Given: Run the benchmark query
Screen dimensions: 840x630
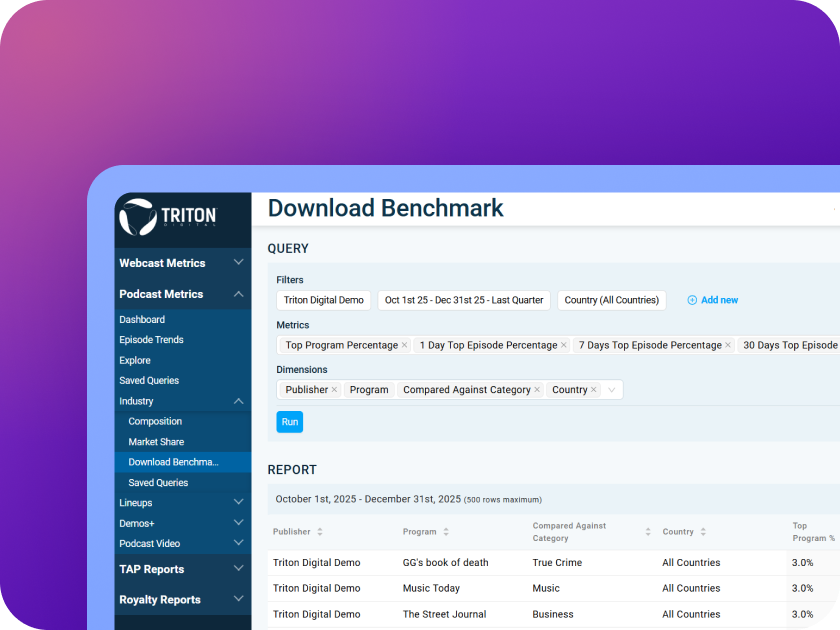Looking at the screenshot, I should [x=289, y=422].
